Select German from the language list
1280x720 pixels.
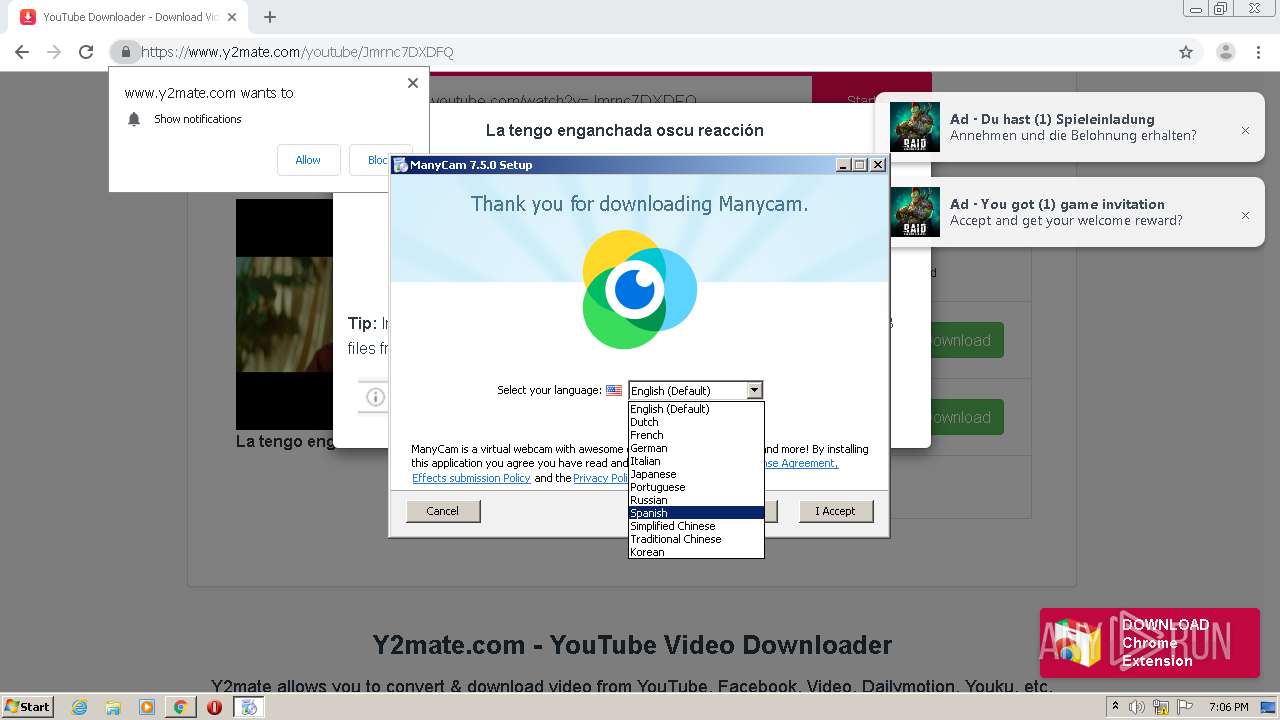(x=696, y=448)
